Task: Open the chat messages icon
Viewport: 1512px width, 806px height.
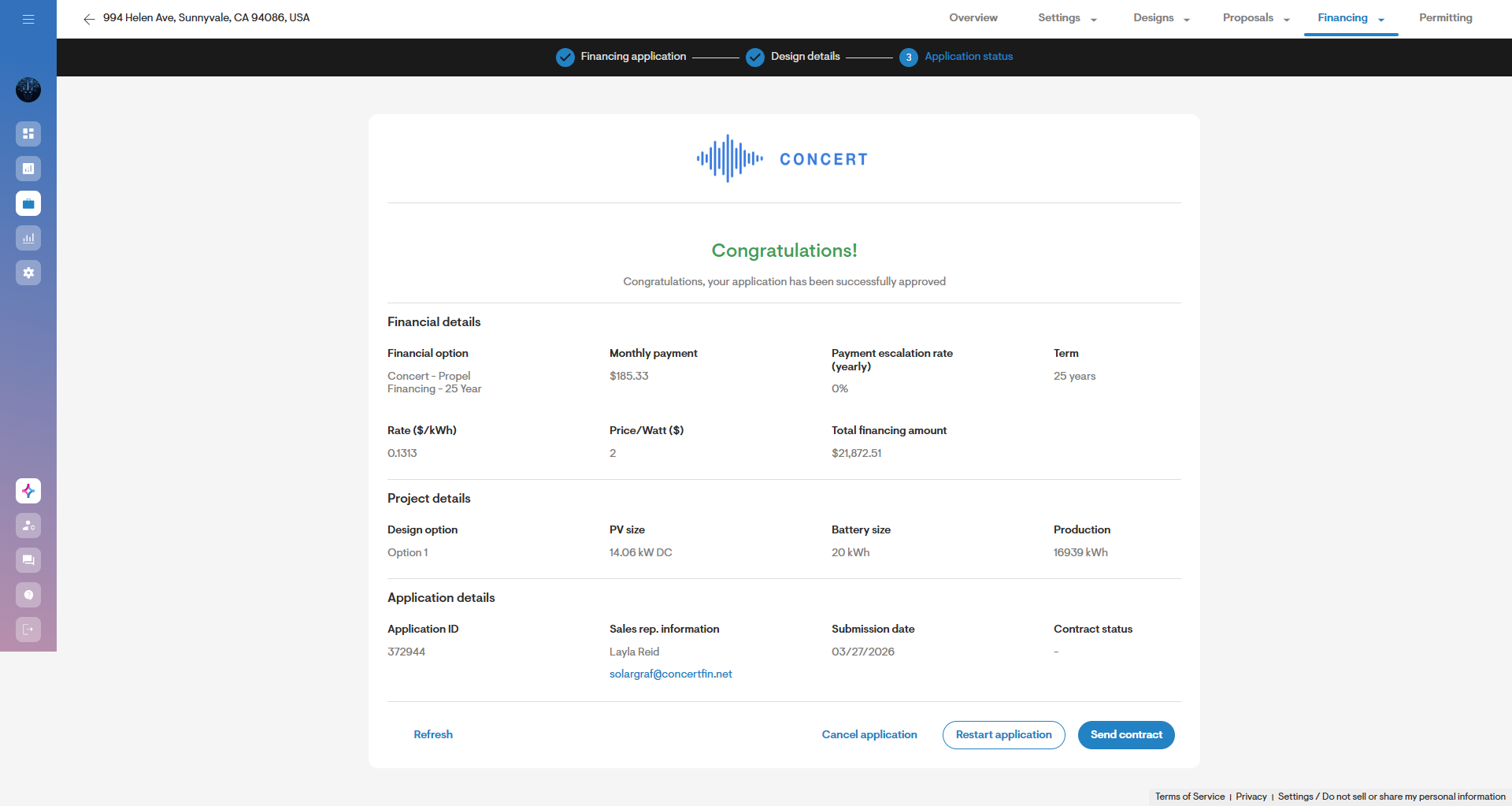Action: point(28,560)
